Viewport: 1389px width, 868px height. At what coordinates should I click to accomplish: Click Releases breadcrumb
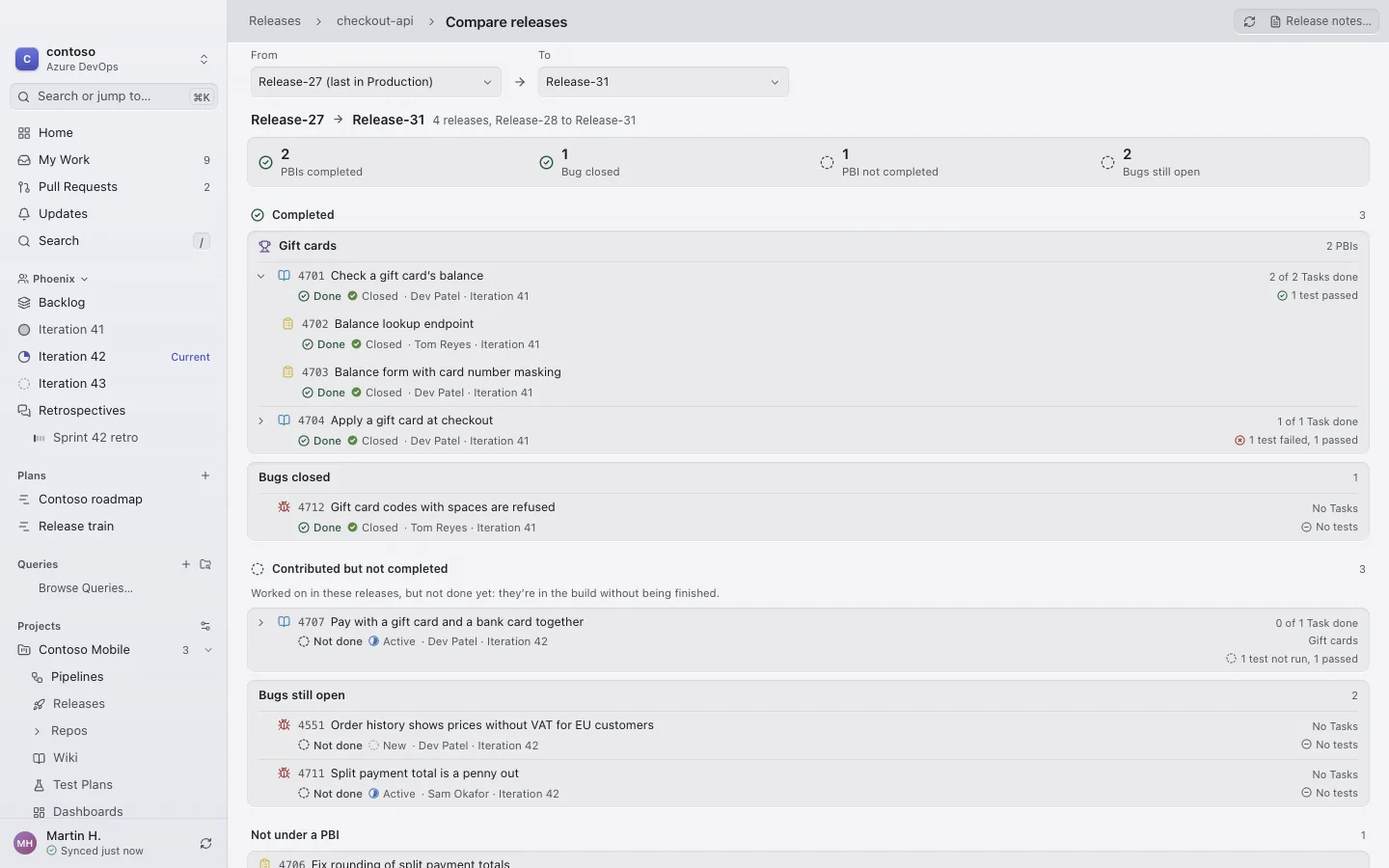(275, 21)
